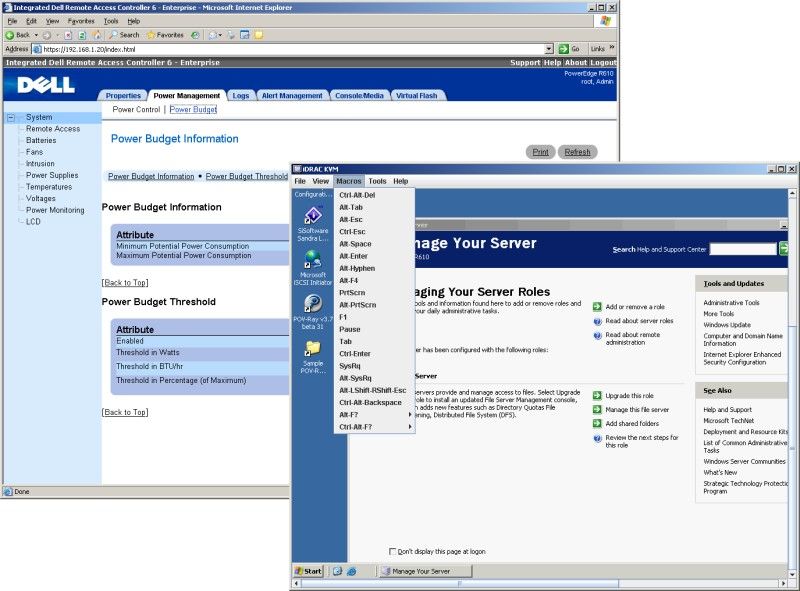Toggle Don't display this page at logon
Screen dimensions: 800x591
pyautogui.click(x=392, y=551)
